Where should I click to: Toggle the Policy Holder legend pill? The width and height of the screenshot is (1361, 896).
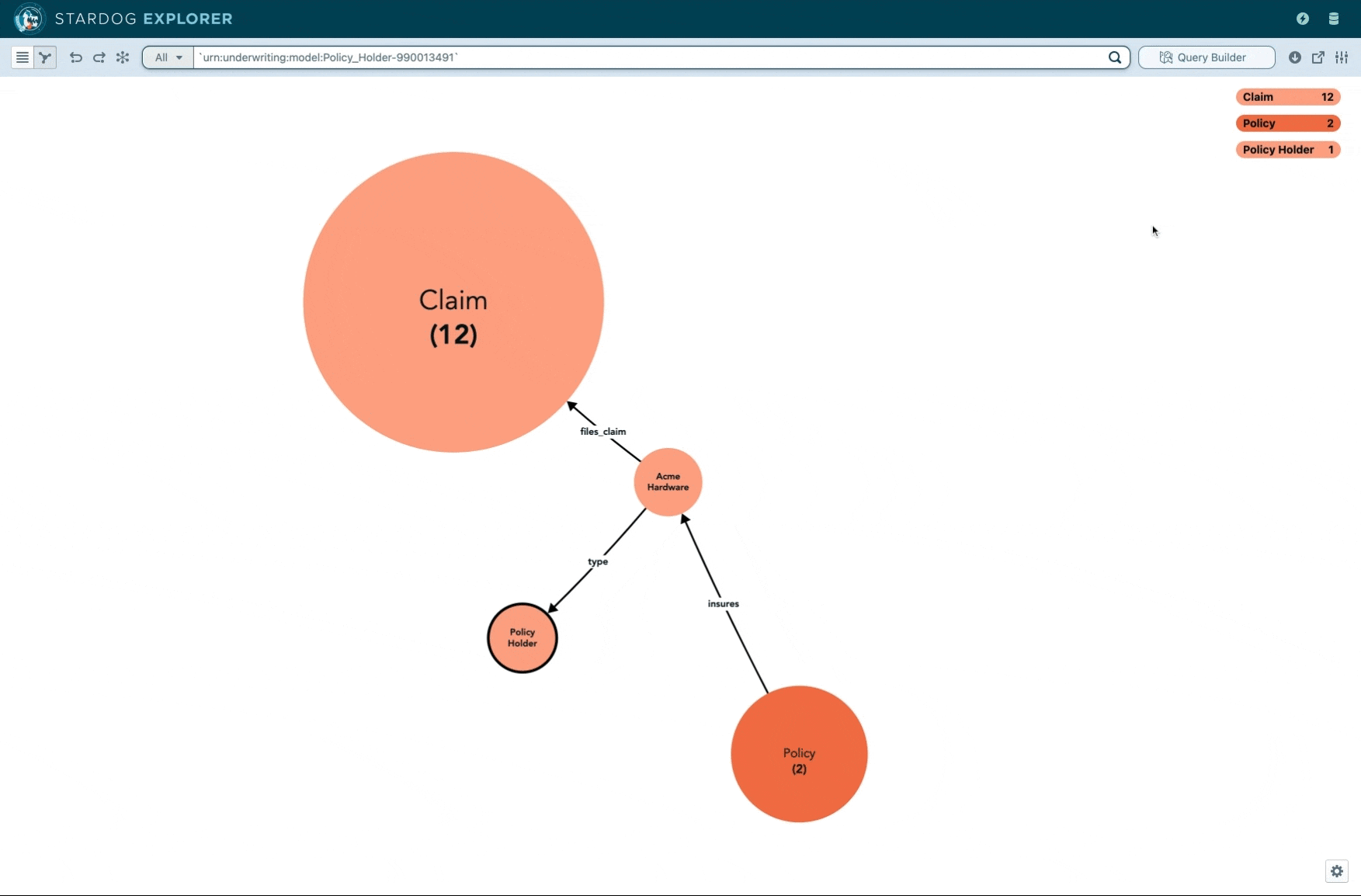coord(1287,150)
